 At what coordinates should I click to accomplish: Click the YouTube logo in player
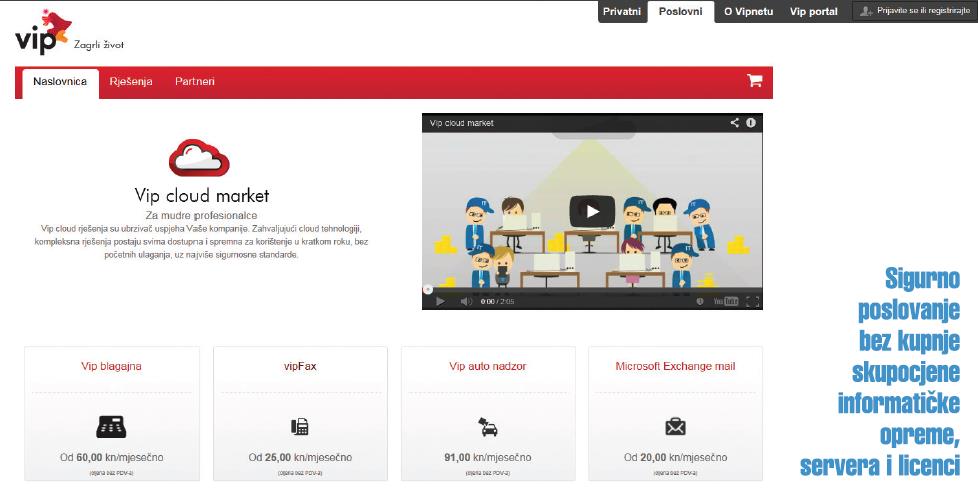(725, 301)
